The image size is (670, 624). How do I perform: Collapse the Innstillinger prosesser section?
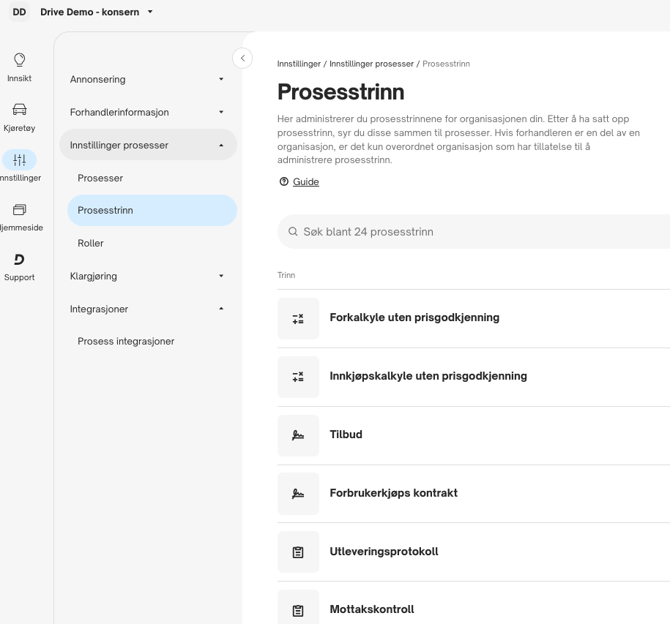148,145
